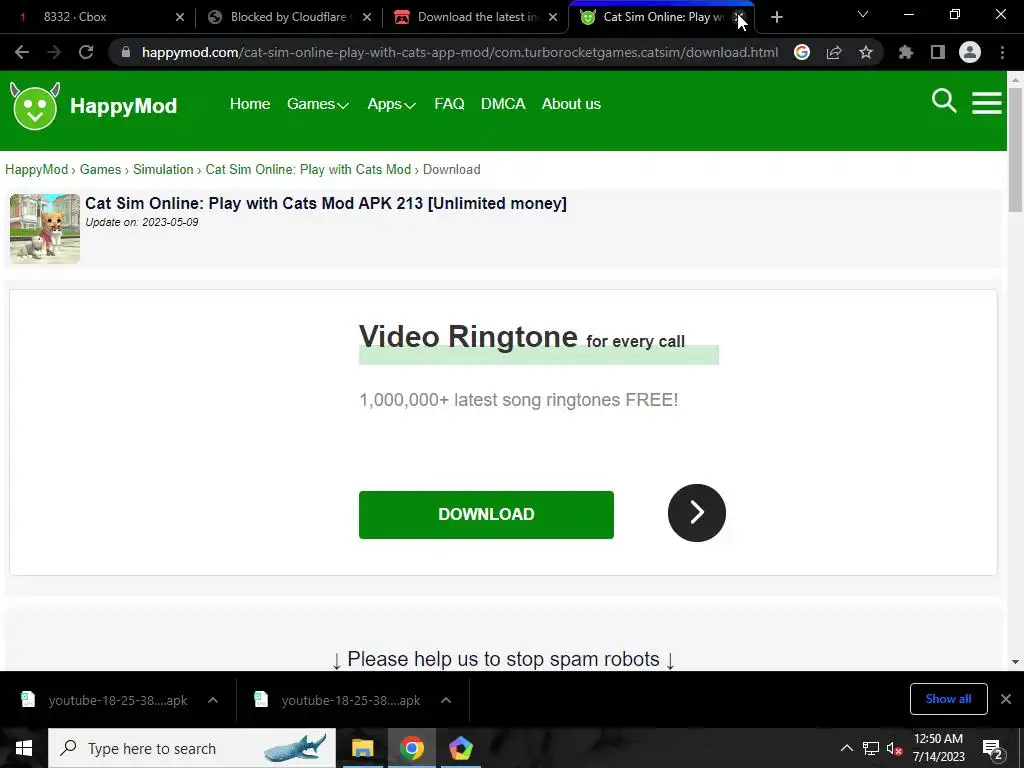Viewport: 1024px width, 768px height.
Task: Click the network tray icon
Action: 871,748
